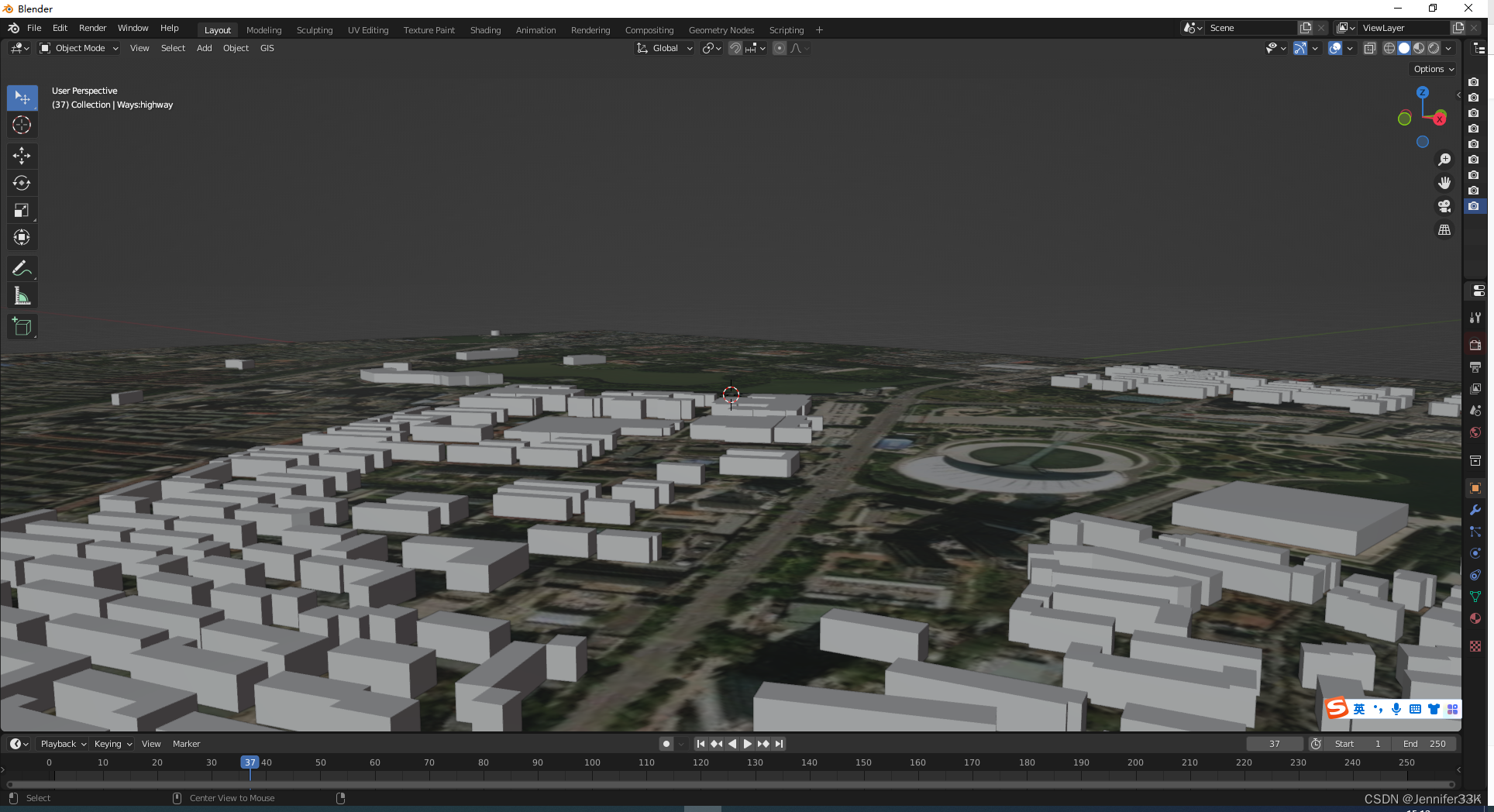The width and height of the screenshot is (1494, 812).
Task: Open the Material properties sphere tab
Action: (x=1475, y=618)
